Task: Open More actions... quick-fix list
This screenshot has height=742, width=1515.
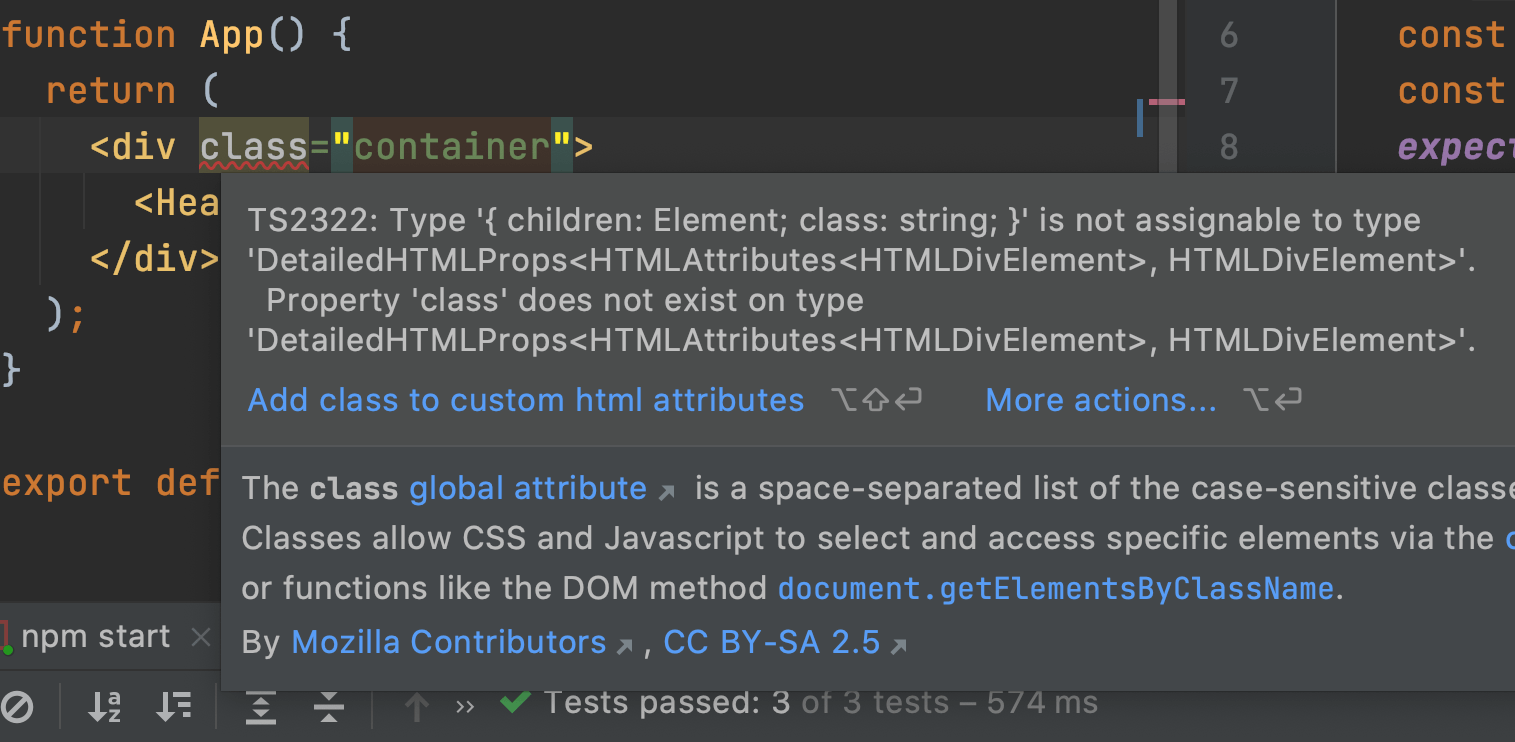Action: 1101,400
